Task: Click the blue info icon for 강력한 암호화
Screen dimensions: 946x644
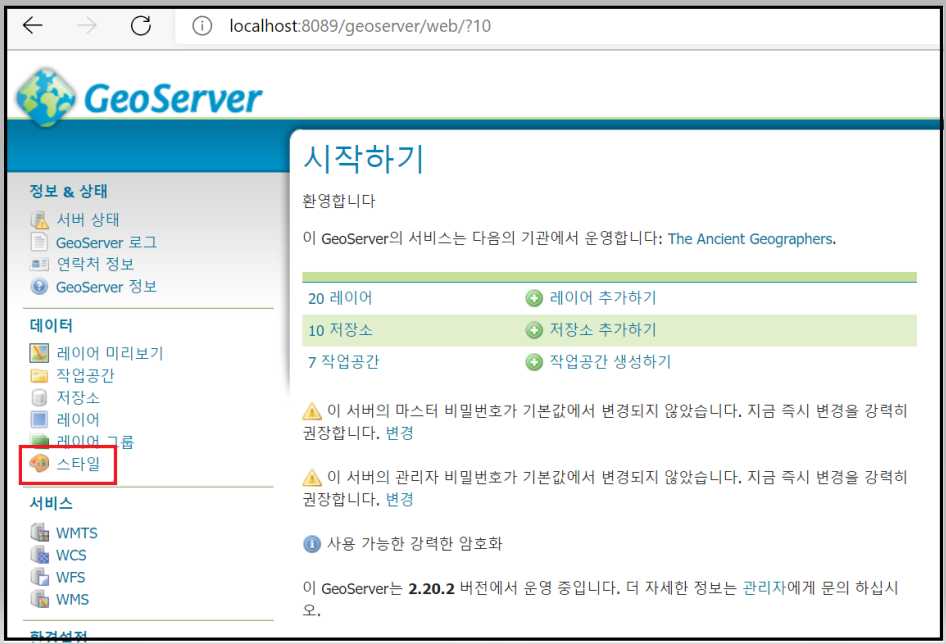Action: point(312,544)
